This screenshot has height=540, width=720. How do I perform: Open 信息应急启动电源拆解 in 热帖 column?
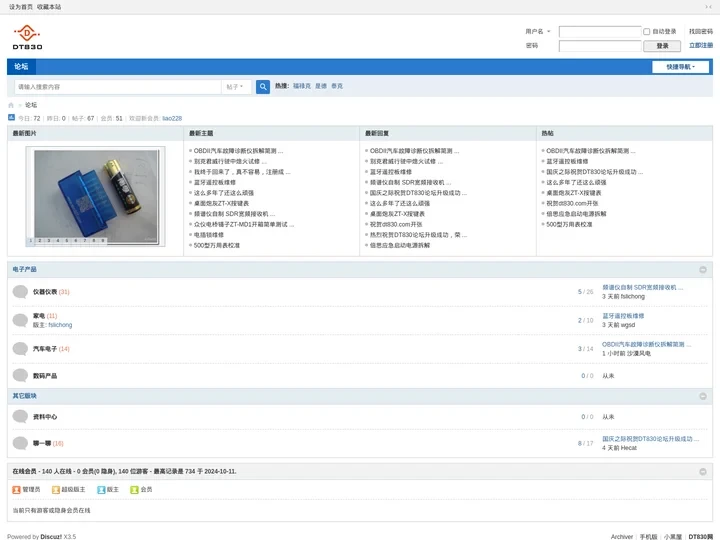[576, 214]
